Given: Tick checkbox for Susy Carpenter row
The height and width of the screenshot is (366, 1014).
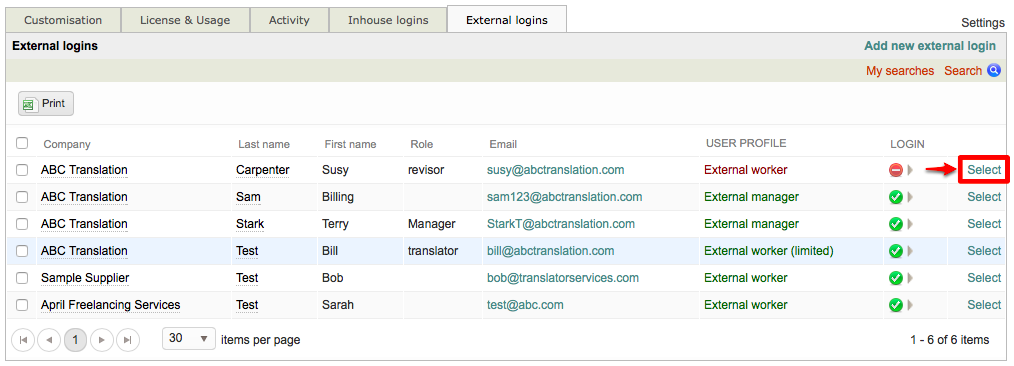Looking at the screenshot, I should coord(22,170).
